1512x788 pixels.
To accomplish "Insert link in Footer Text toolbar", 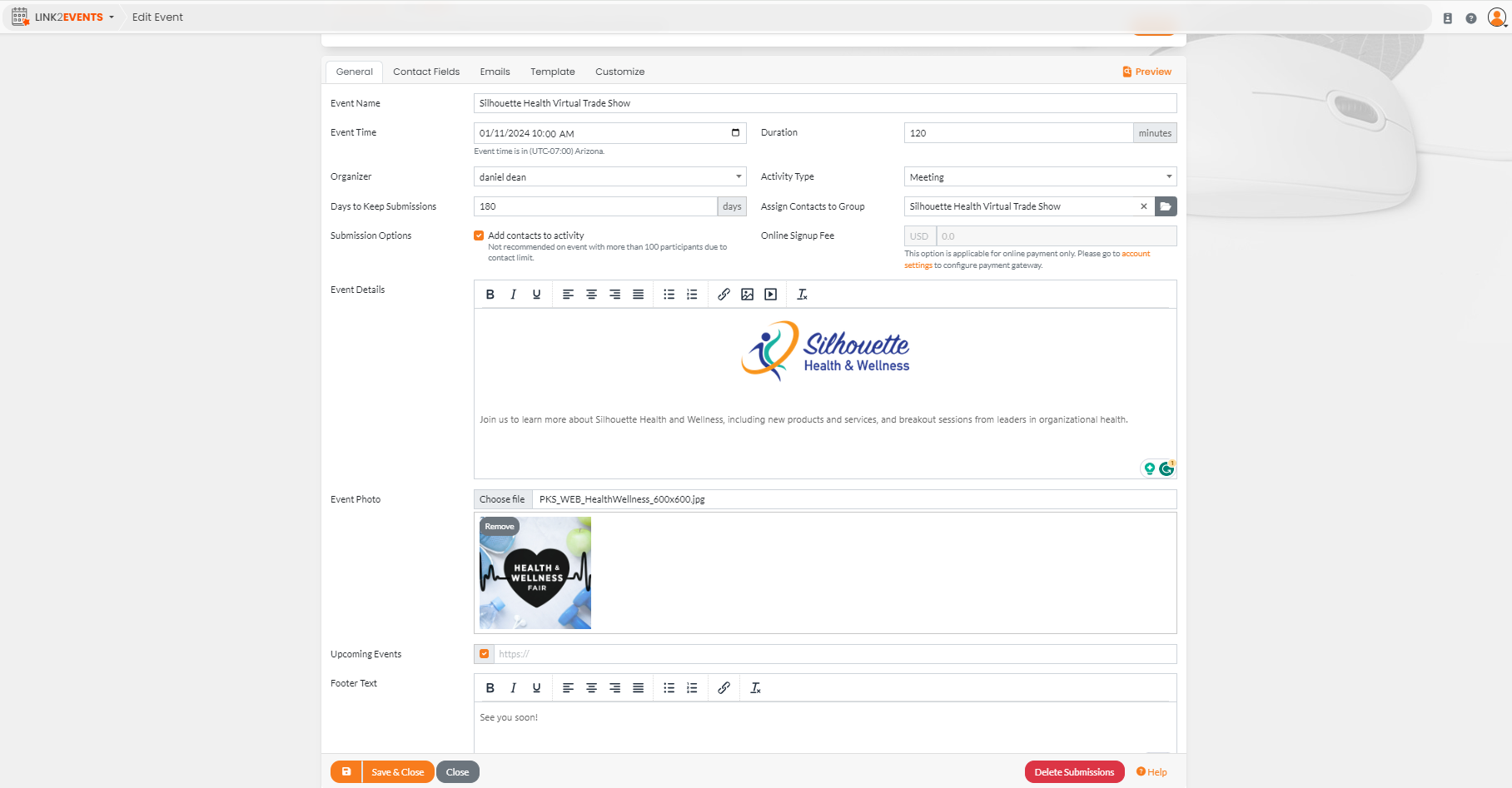I will click(724, 688).
